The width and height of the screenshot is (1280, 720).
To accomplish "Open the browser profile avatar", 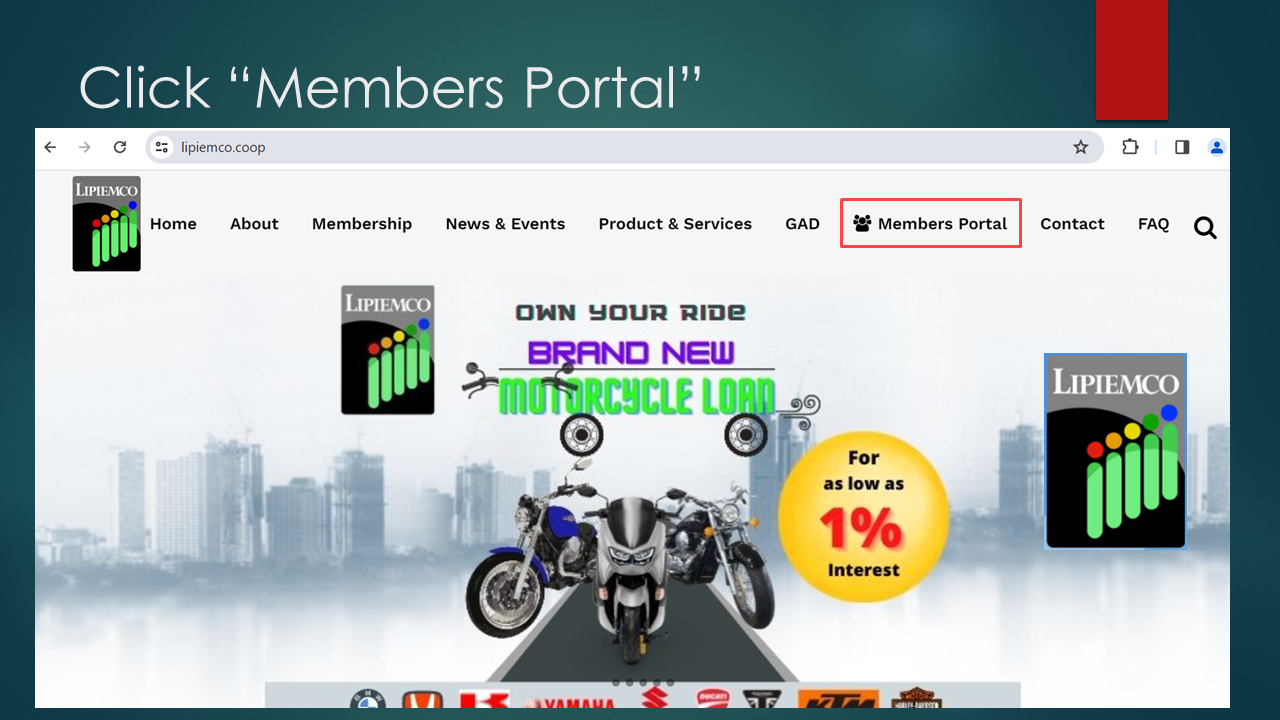I will [x=1216, y=147].
